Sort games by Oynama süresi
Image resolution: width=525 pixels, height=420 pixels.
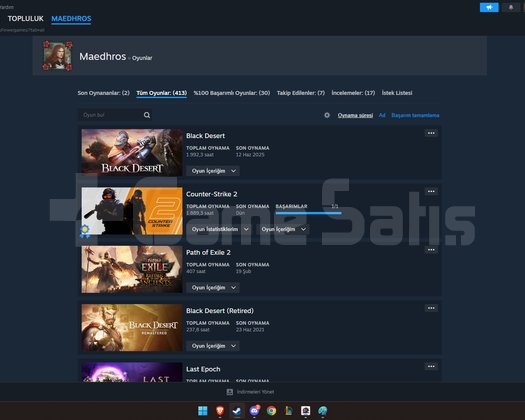click(355, 115)
